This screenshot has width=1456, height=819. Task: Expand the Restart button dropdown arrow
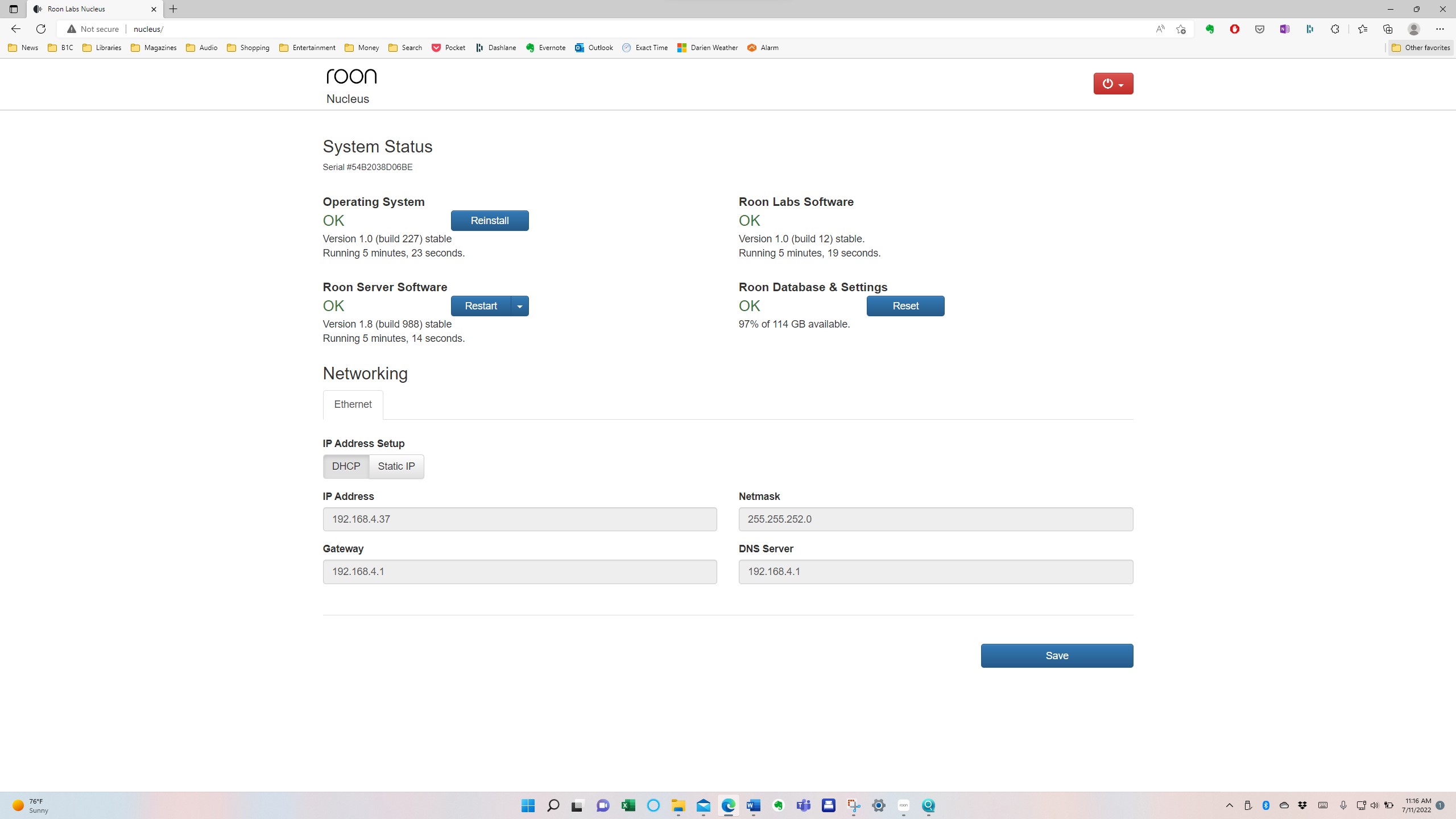[520, 306]
